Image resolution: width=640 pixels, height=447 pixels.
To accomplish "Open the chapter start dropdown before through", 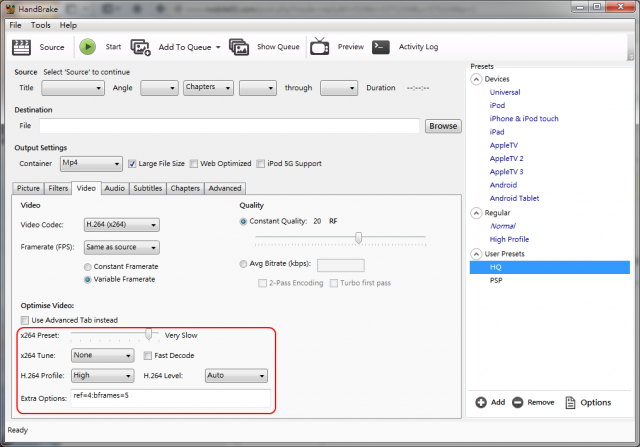I will tap(258, 88).
